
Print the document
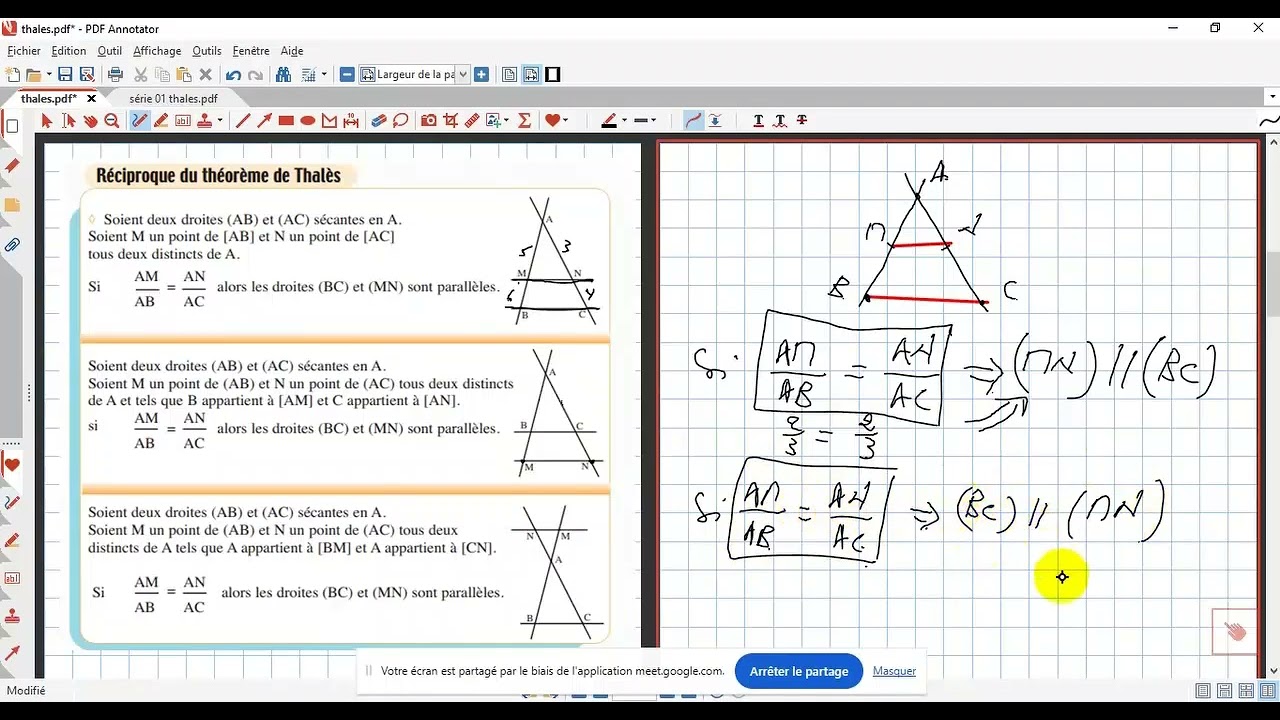(x=115, y=74)
